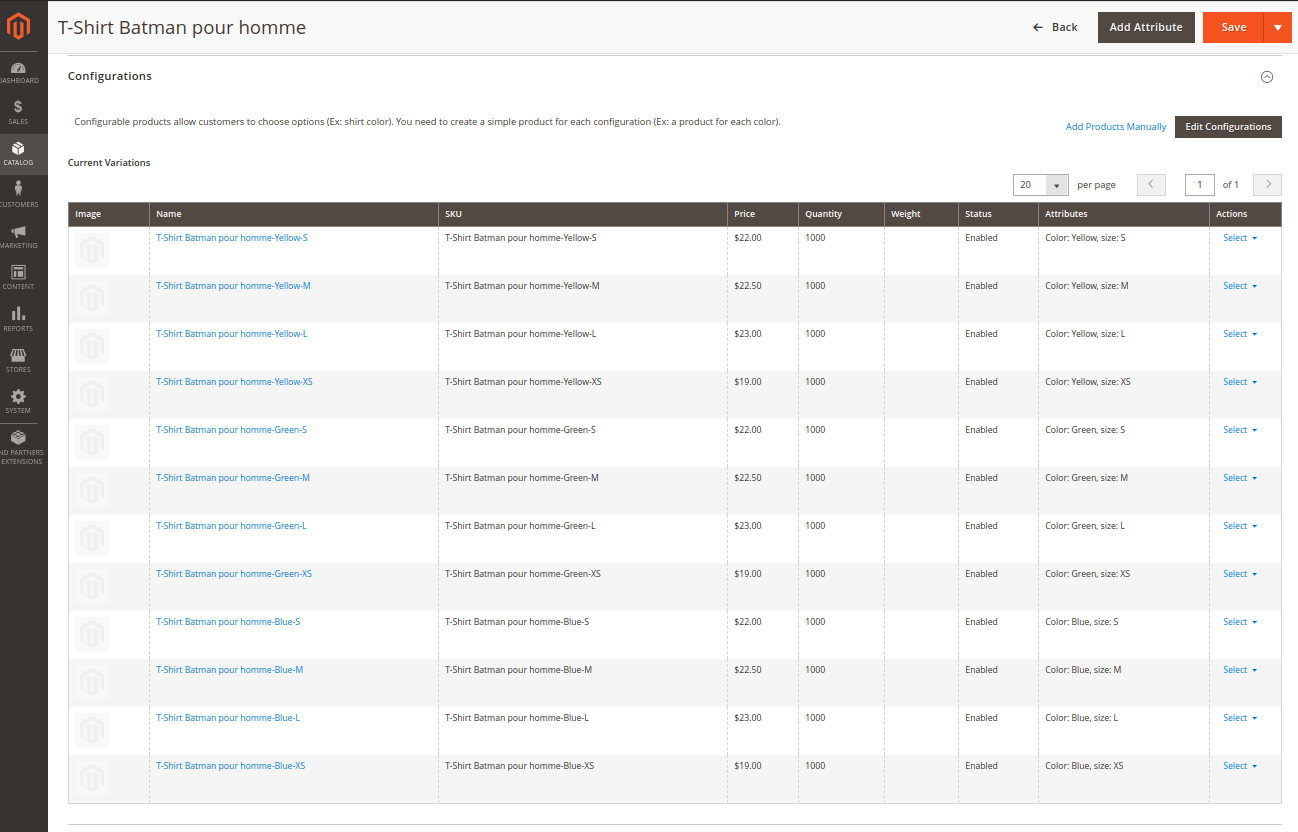Click the $19.00 price of Green-XS
The image size is (1298, 832).
tap(747, 574)
